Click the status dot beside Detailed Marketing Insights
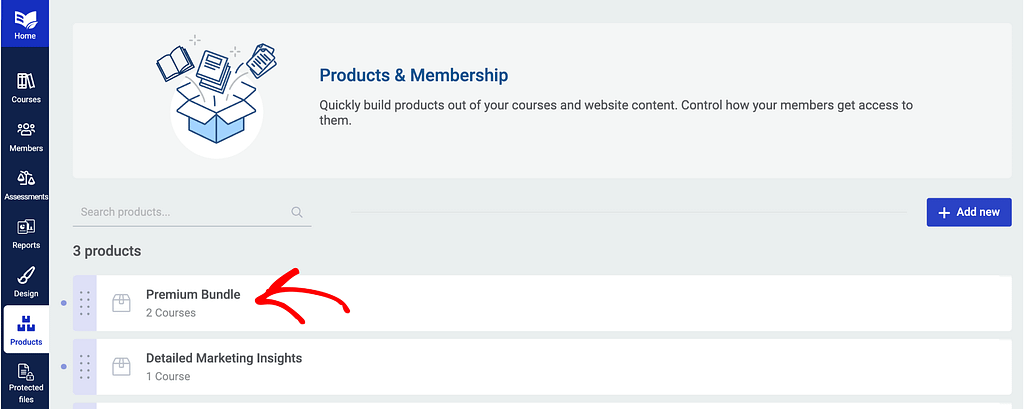Viewport: 1024px width, 409px height. pyautogui.click(x=63, y=367)
